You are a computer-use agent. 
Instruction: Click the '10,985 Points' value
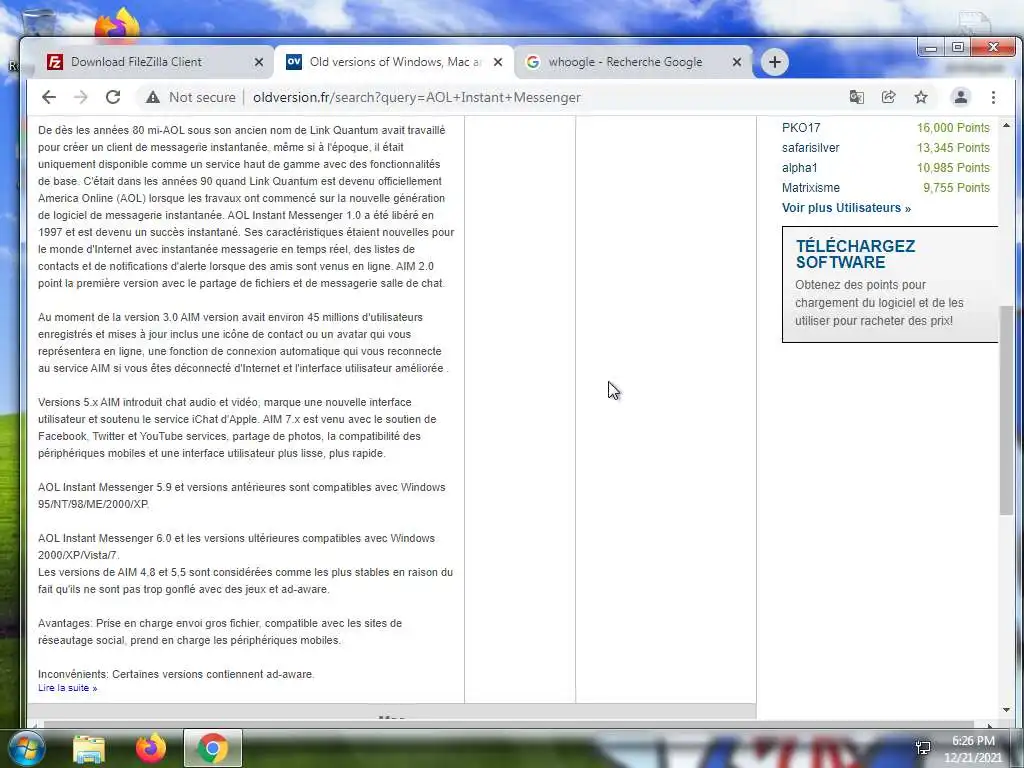(953, 168)
